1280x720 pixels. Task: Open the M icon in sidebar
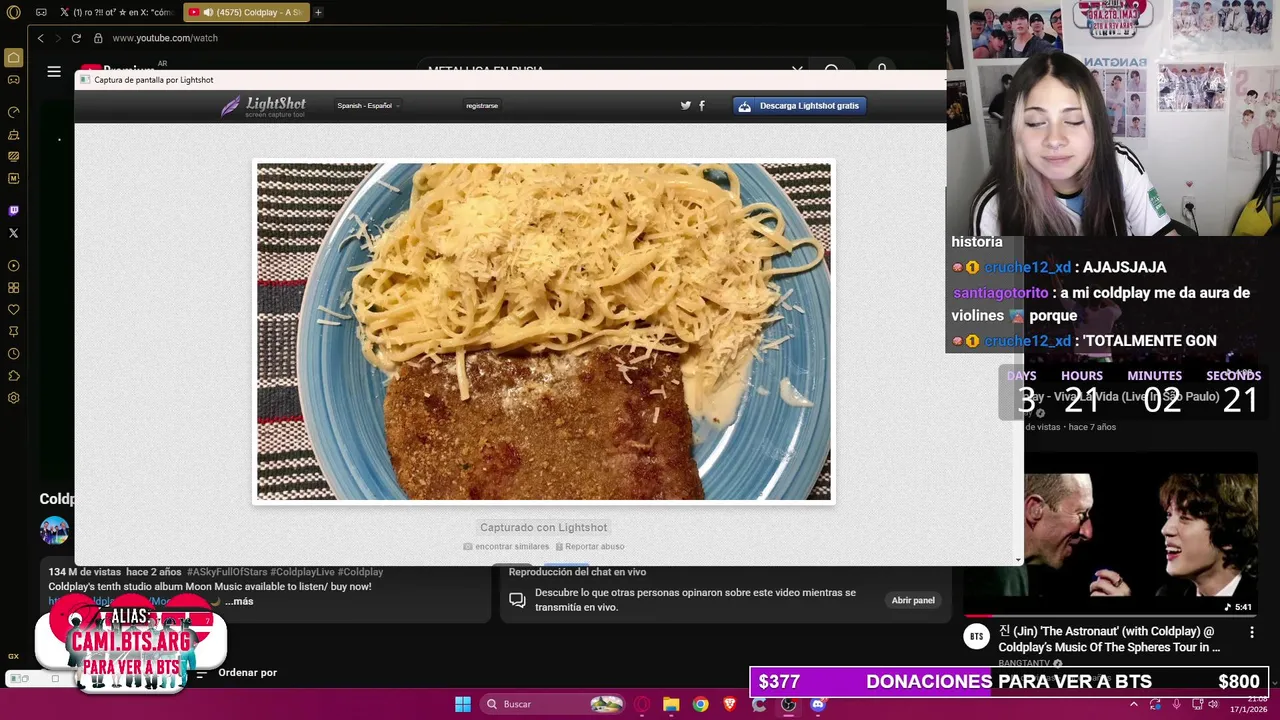(x=13, y=178)
